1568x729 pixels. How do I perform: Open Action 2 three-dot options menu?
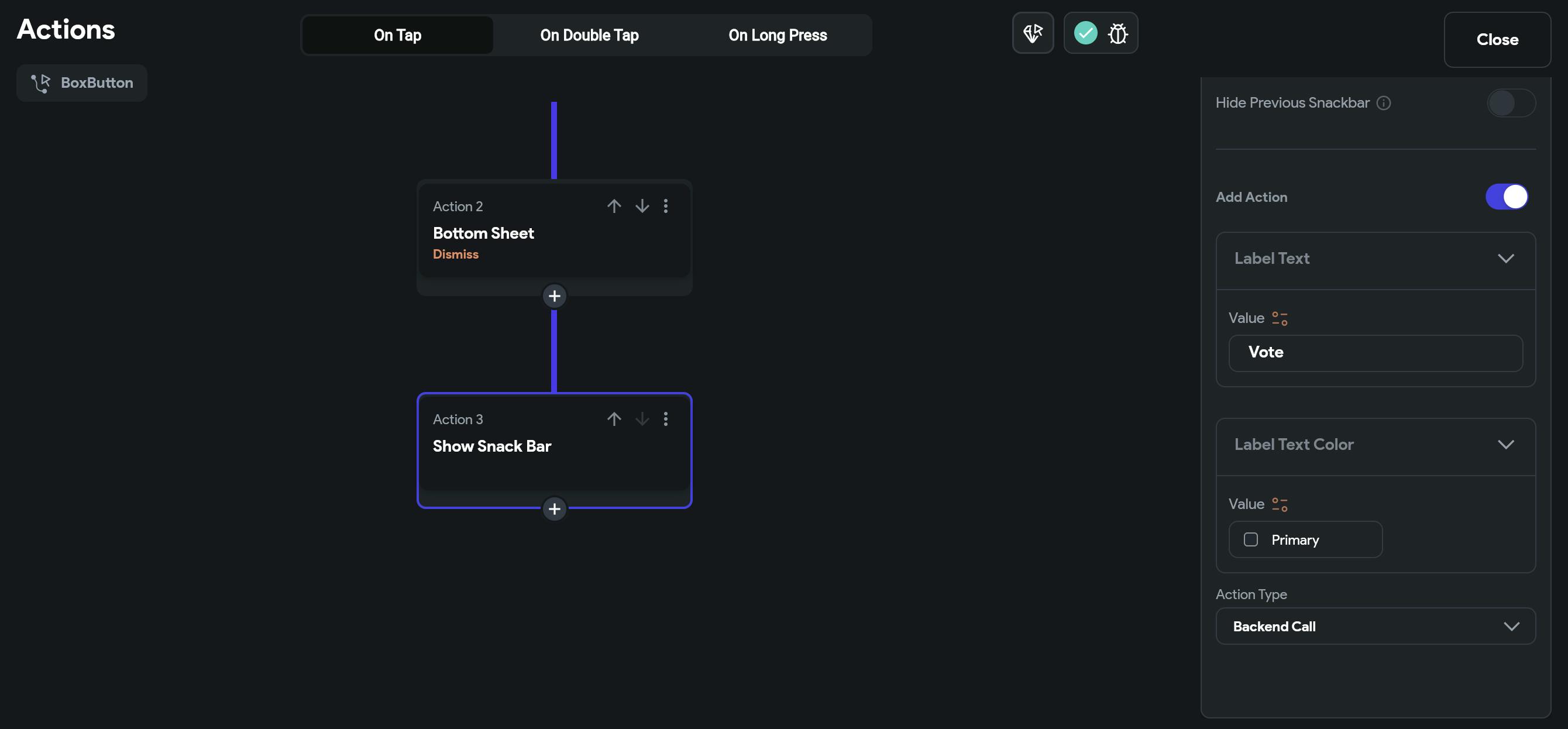(665, 206)
